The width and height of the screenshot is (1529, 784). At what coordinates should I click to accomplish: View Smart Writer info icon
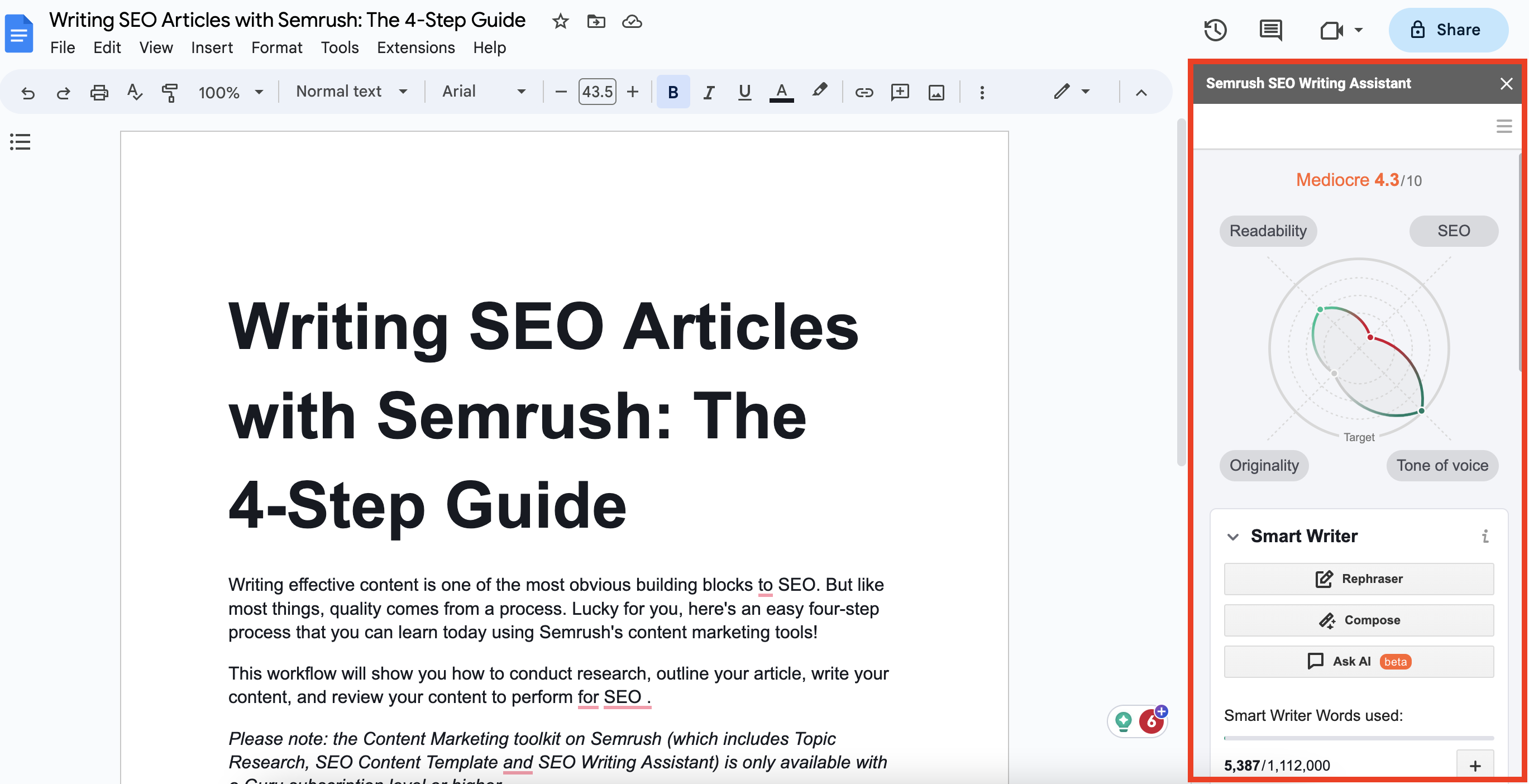pos(1484,537)
